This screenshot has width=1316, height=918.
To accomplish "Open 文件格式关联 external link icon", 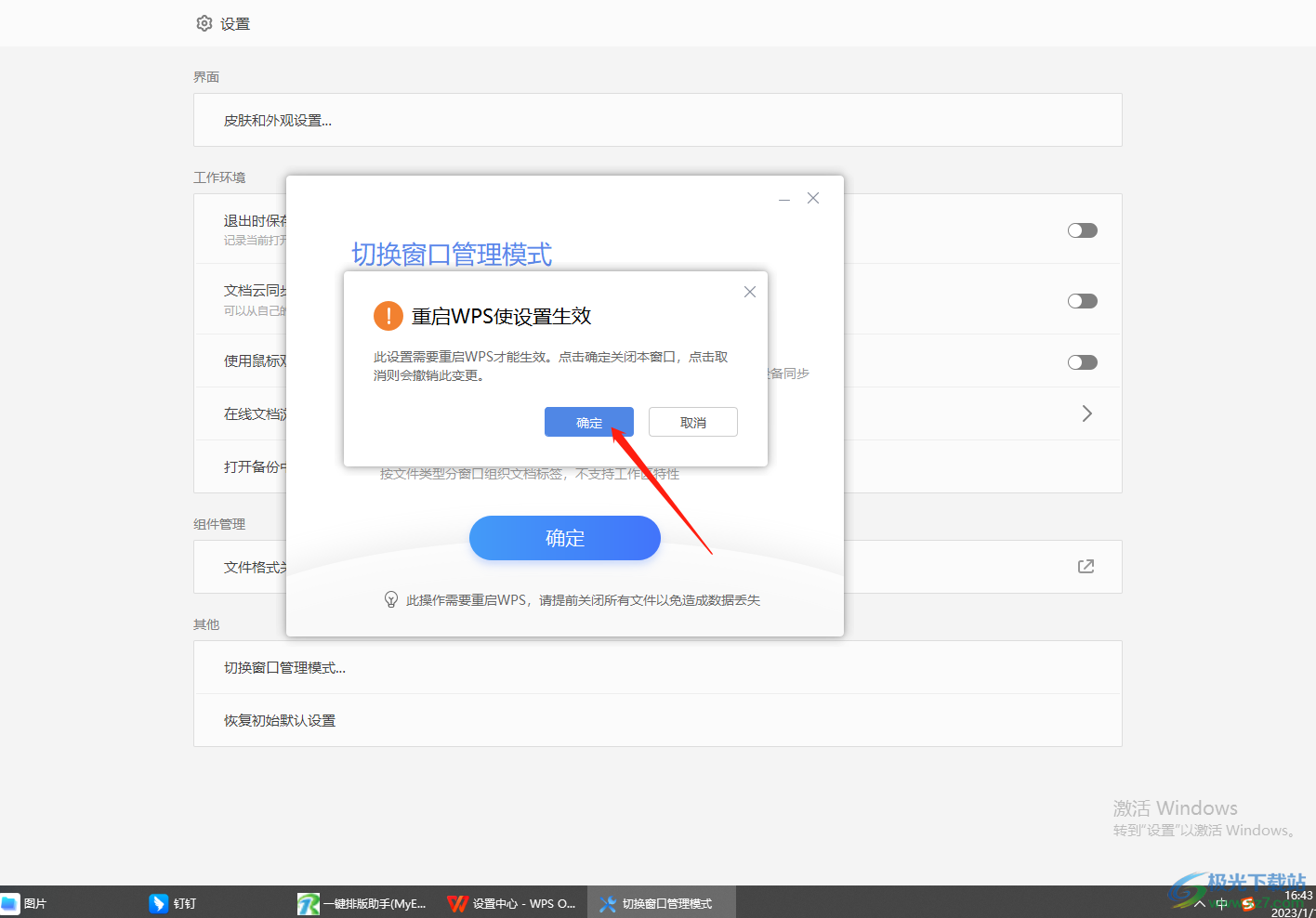I will pos(1086,567).
